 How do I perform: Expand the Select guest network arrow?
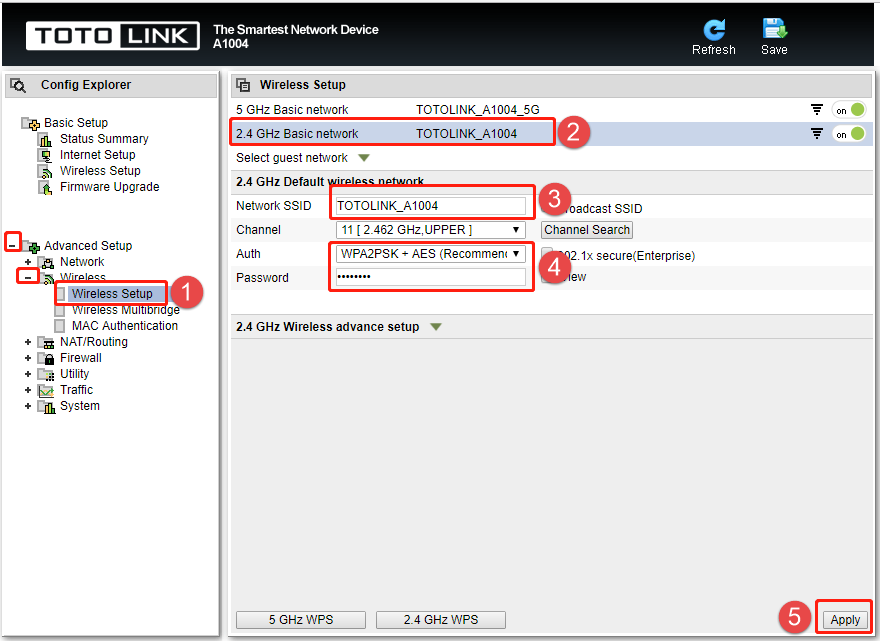pyautogui.click(x=364, y=158)
